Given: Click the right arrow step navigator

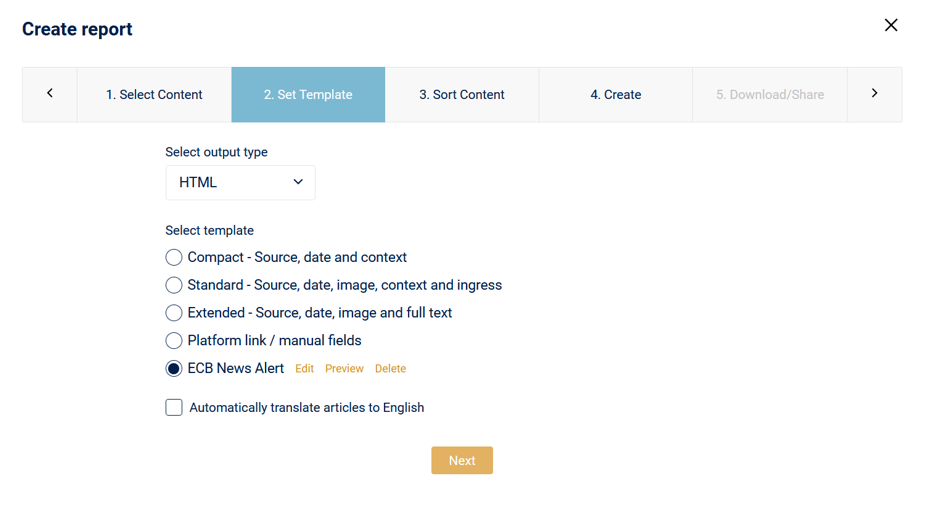Looking at the screenshot, I should pos(874,94).
